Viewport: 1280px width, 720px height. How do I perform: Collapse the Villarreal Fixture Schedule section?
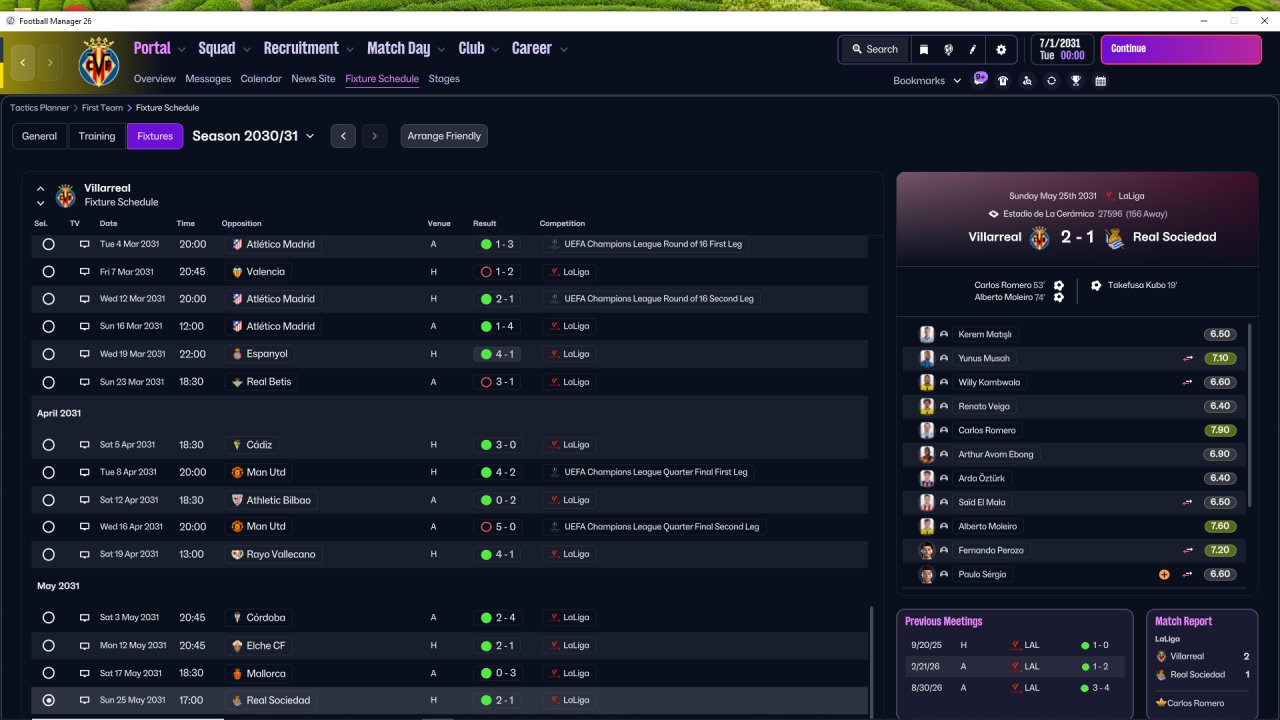point(41,188)
